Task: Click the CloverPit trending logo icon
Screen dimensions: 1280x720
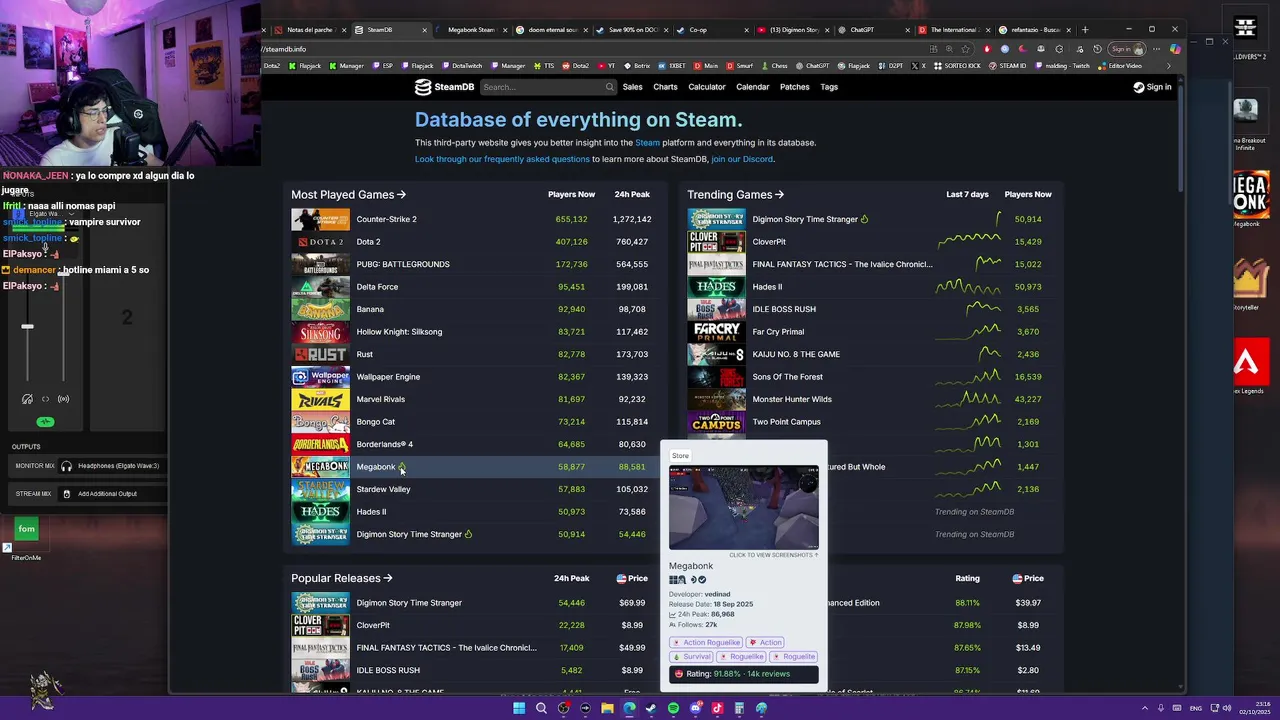Action: [x=716, y=242]
